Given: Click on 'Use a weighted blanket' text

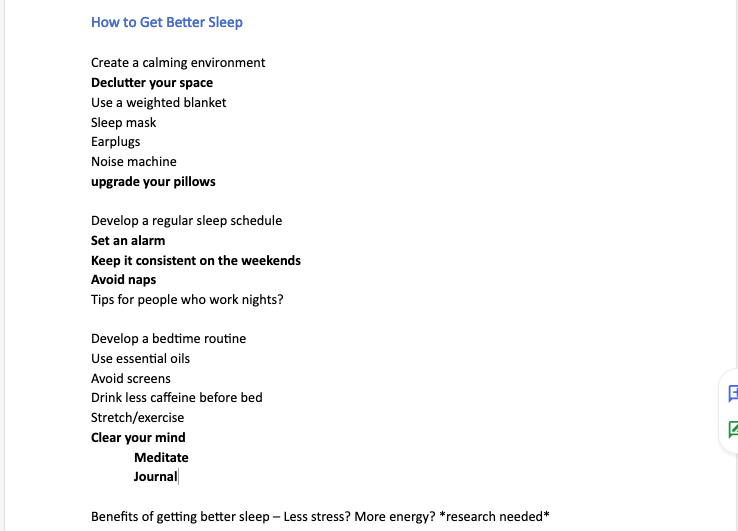Looking at the screenshot, I should click(159, 103).
